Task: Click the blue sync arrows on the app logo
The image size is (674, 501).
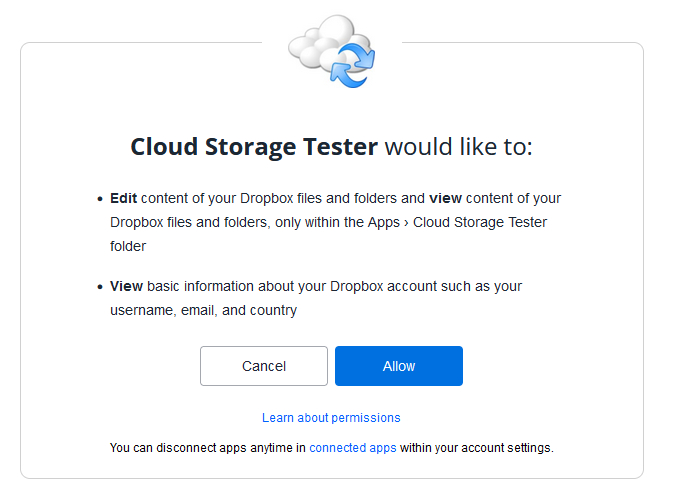Action: (x=353, y=65)
